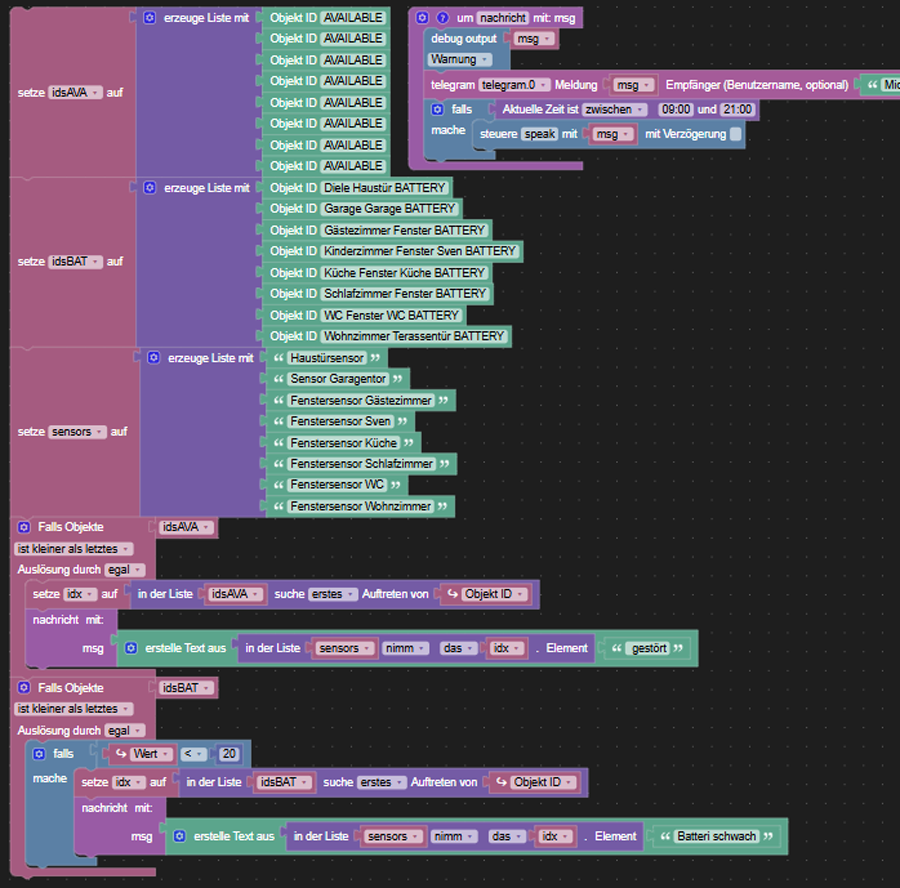Click gear on Falls Objekte idsBAT block
The image size is (900, 888).
24,688
